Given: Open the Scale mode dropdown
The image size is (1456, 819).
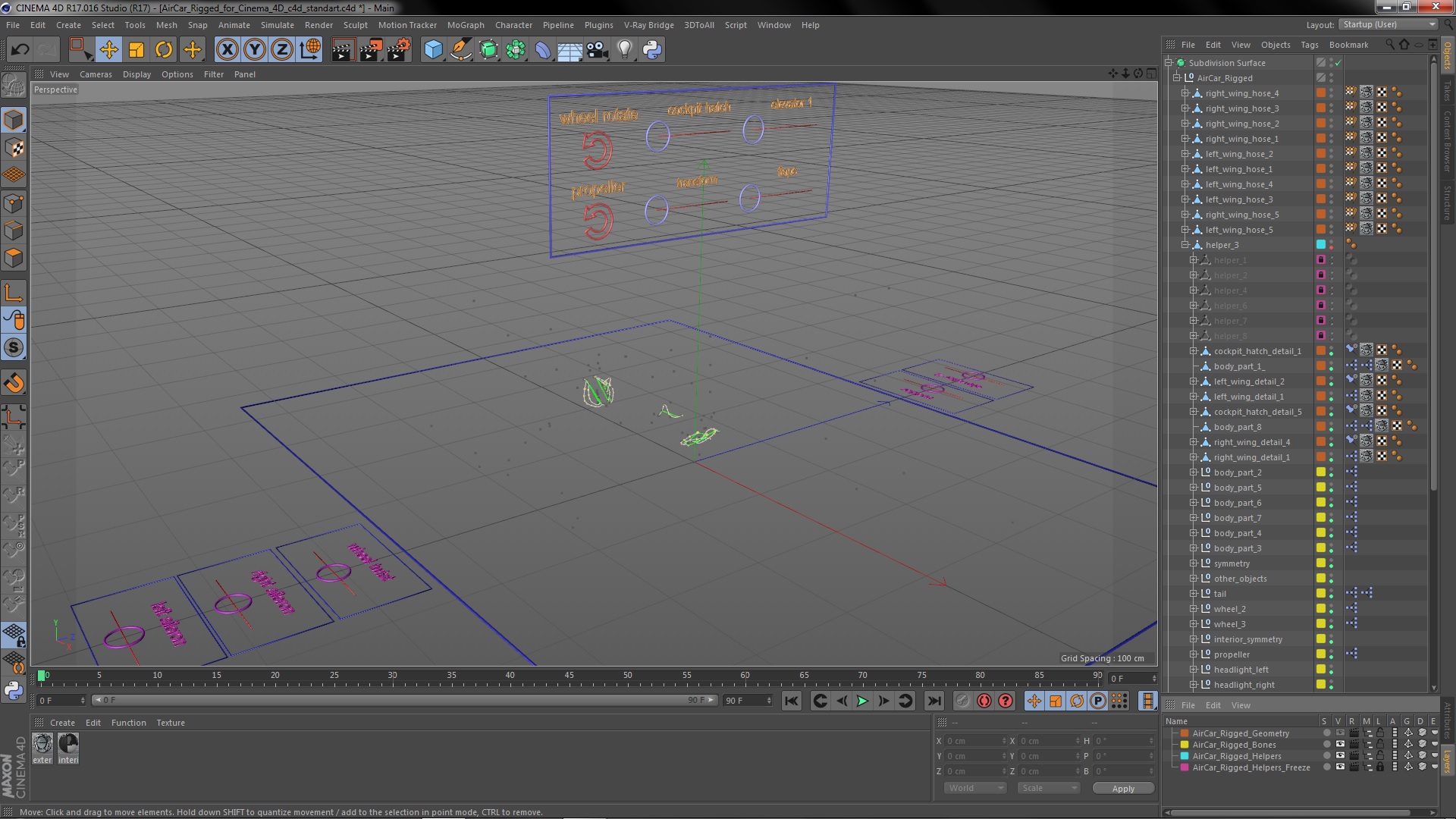Looking at the screenshot, I should point(1049,788).
